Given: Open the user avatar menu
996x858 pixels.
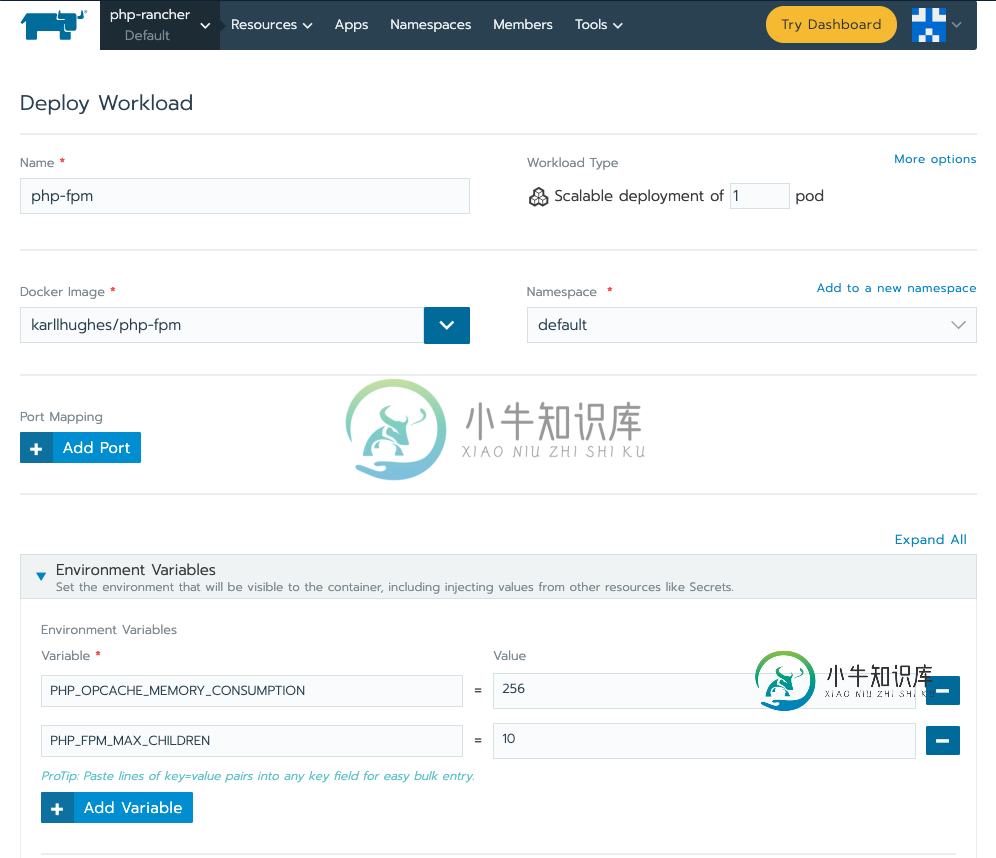Looking at the screenshot, I should click(x=936, y=25).
